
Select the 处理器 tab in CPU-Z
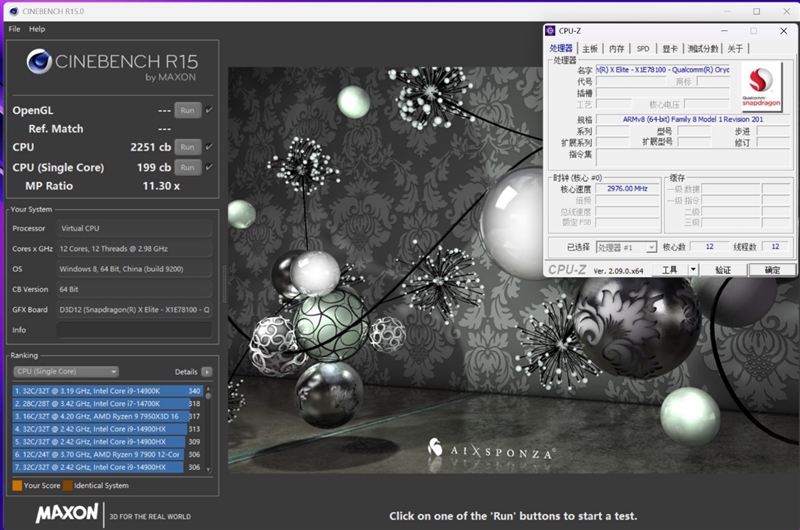tap(561, 48)
